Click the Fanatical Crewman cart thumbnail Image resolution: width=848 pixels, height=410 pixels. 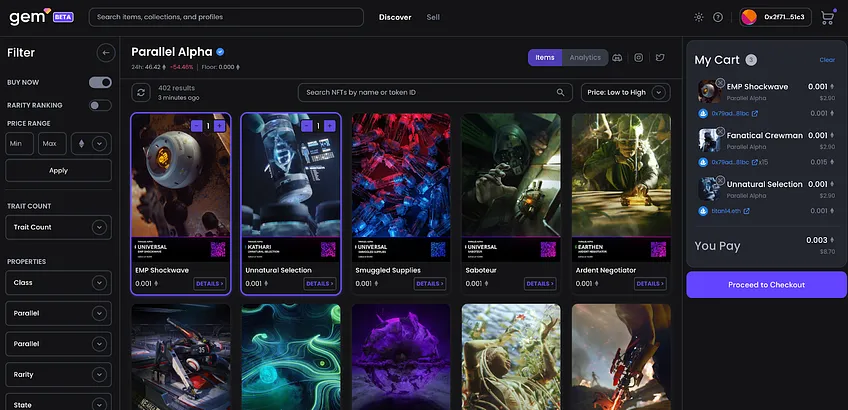point(708,141)
